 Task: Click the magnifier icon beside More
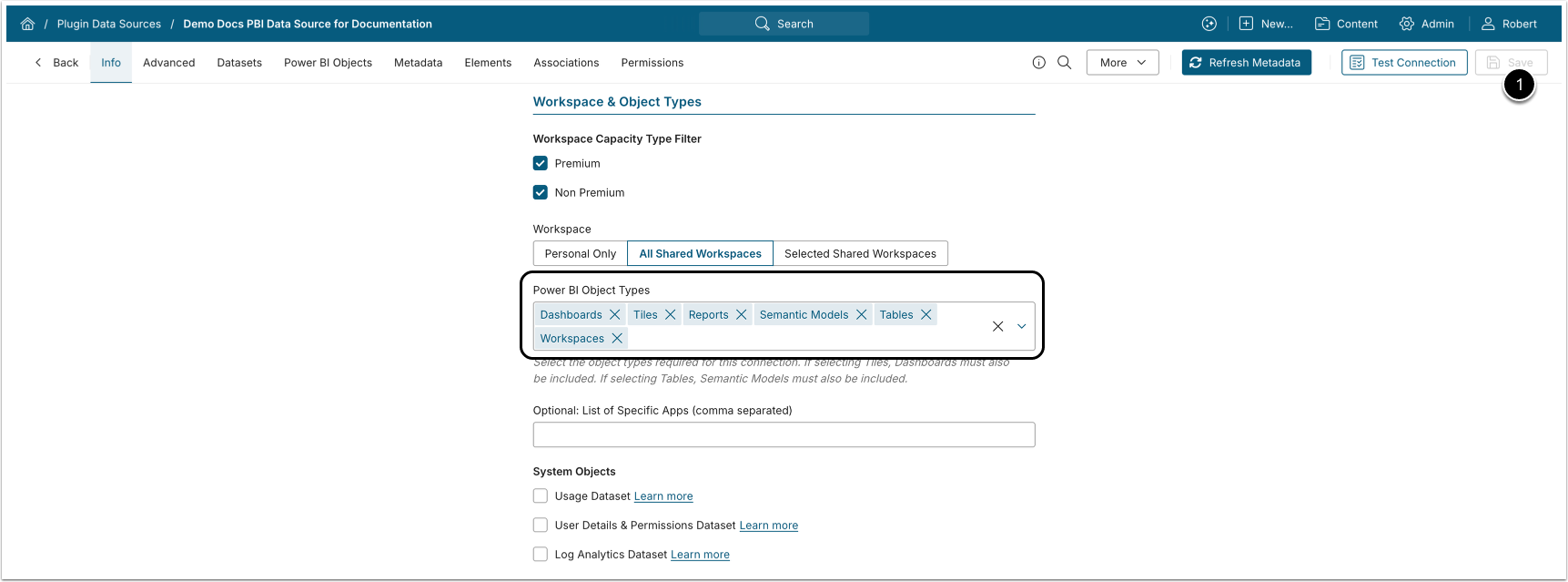1064,63
